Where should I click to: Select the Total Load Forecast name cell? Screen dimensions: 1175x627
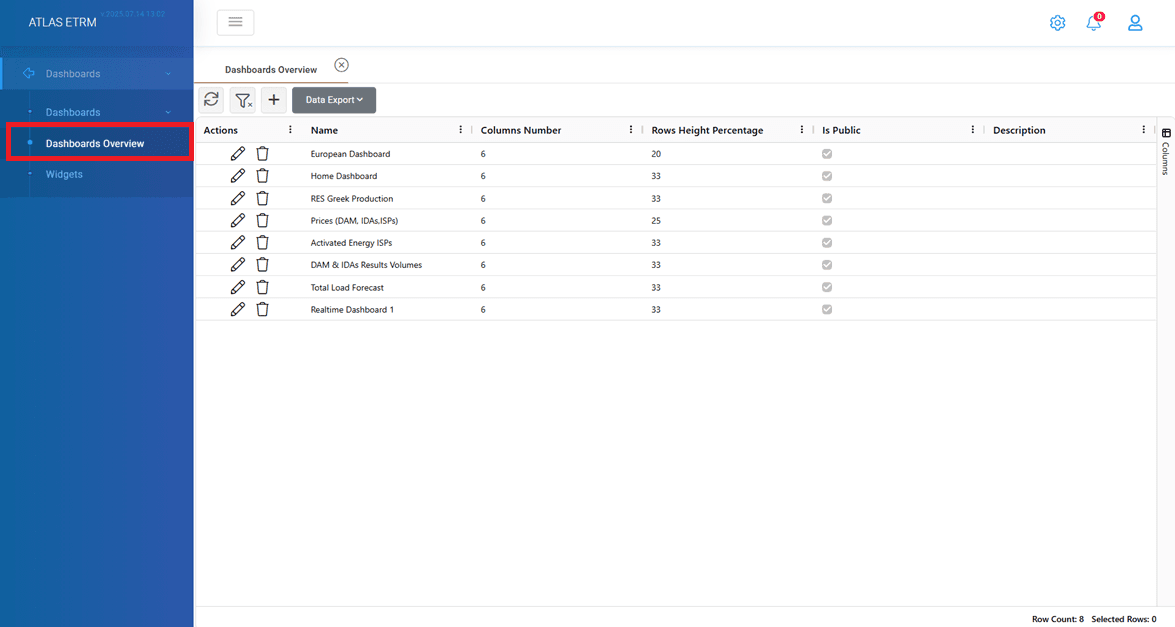pyautogui.click(x=347, y=288)
